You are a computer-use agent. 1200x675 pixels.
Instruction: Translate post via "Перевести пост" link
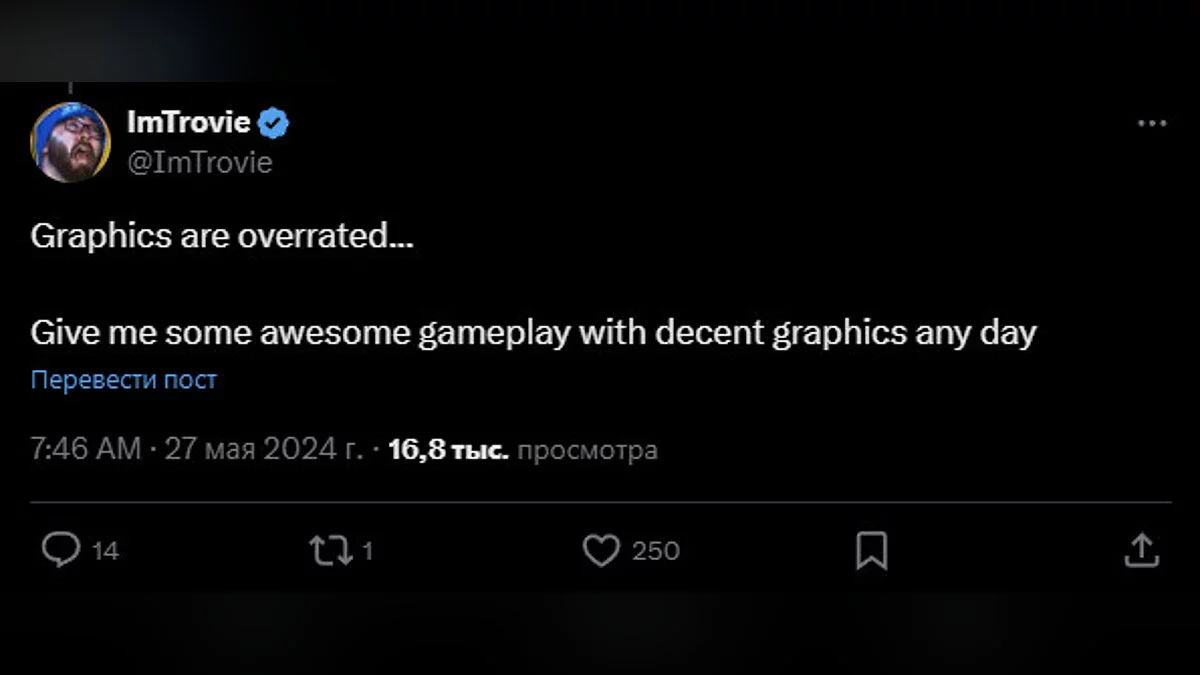click(124, 380)
